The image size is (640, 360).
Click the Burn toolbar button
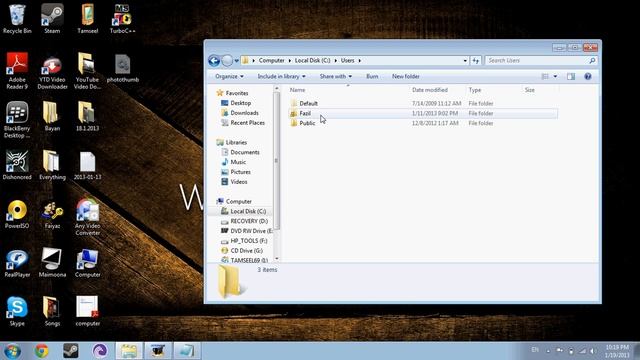pyautogui.click(x=372, y=76)
